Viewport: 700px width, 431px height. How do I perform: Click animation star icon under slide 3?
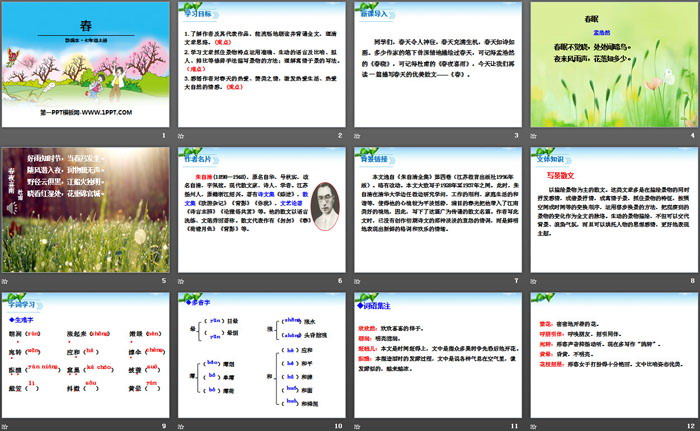(x=357, y=136)
